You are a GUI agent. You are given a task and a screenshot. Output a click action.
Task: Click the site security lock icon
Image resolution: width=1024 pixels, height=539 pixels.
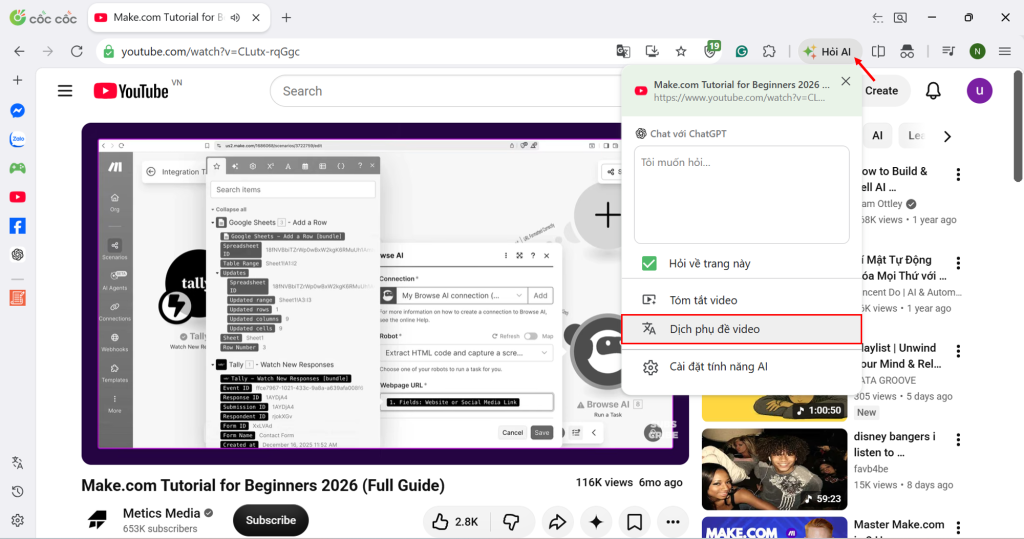coord(108,51)
